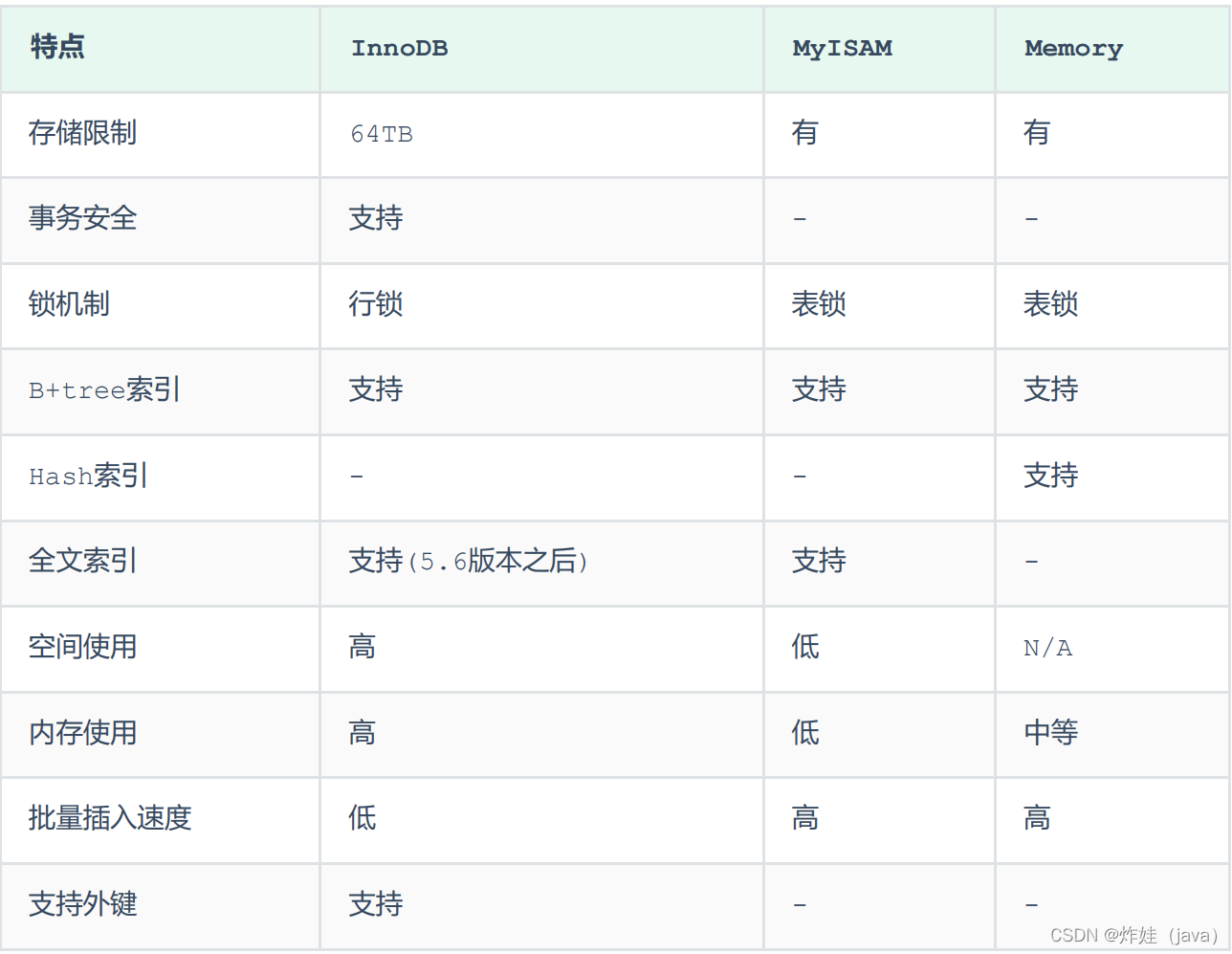Click the InnoDB column header
Screen dimensions: 1232x954
[399, 48]
